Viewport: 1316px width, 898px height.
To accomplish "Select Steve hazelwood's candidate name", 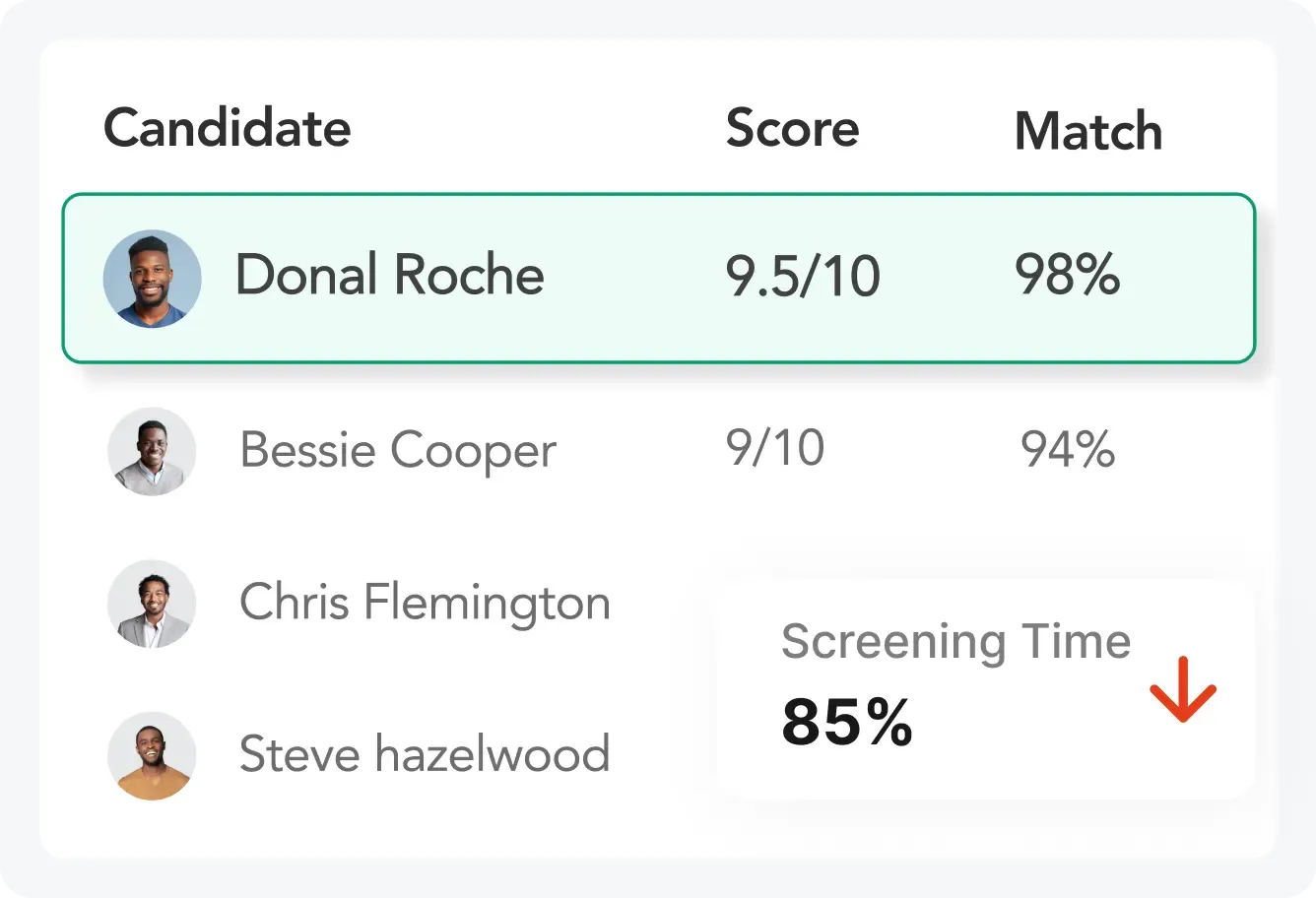I will [425, 754].
